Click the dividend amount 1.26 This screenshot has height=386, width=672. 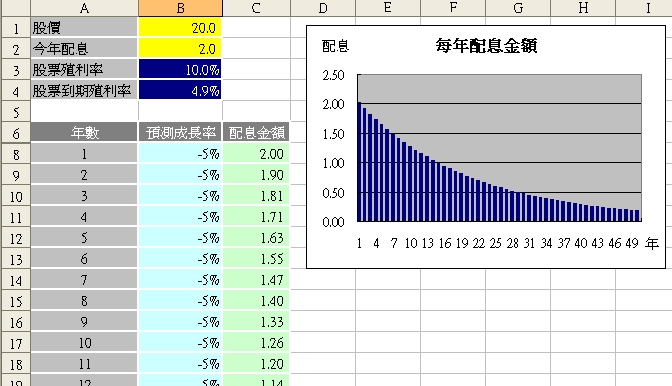click(x=256, y=343)
